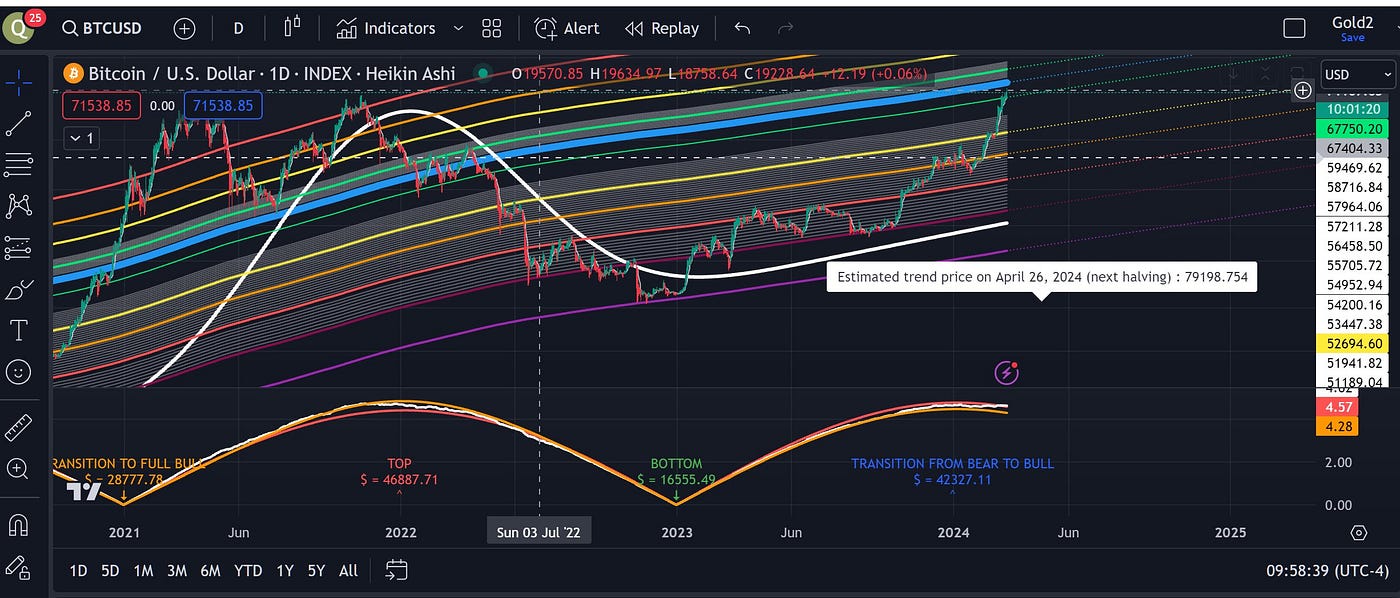This screenshot has width=1400, height=598.
Task: Open the layout grid selector
Action: click(x=491, y=28)
